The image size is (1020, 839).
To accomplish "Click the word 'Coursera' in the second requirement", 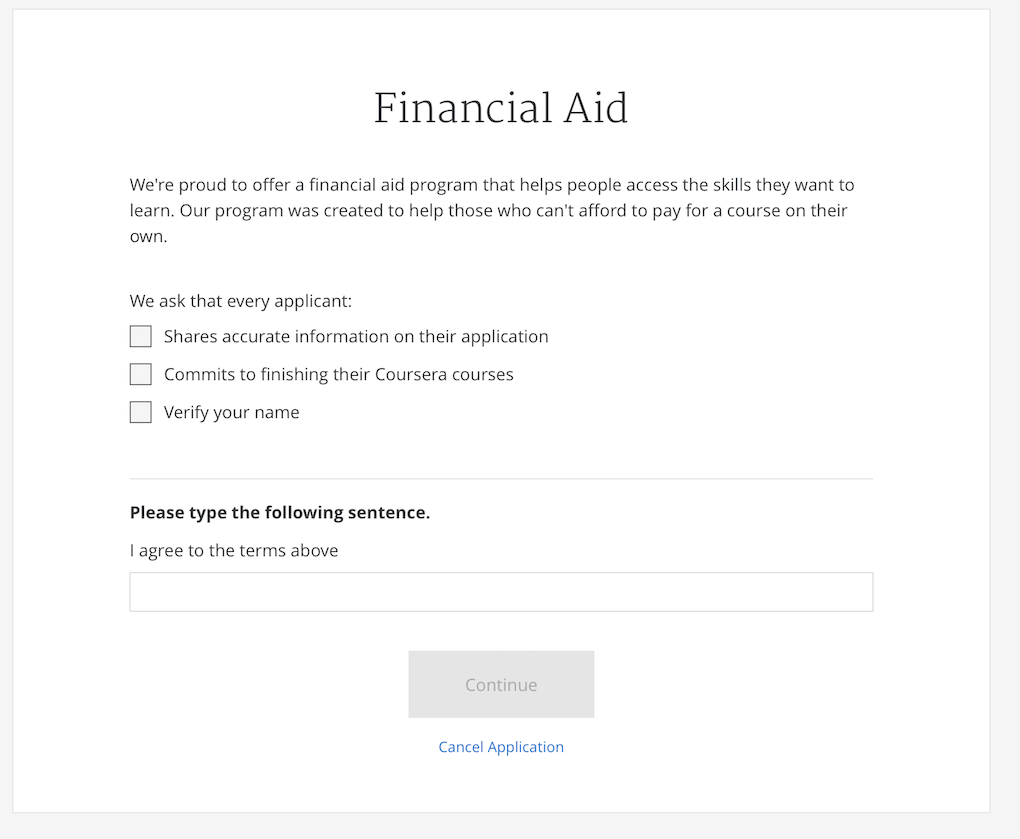I will [x=415, y=375].
